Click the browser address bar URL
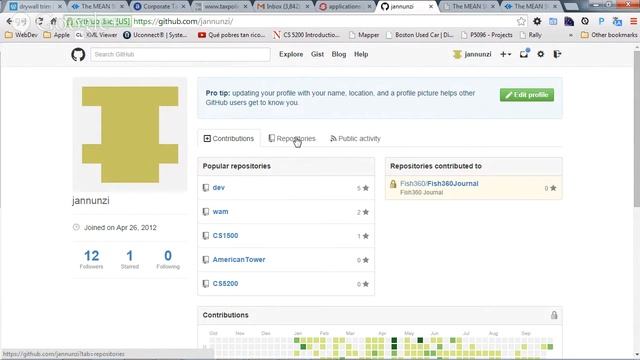Screen dimensions: 640x360 (183, 21)
